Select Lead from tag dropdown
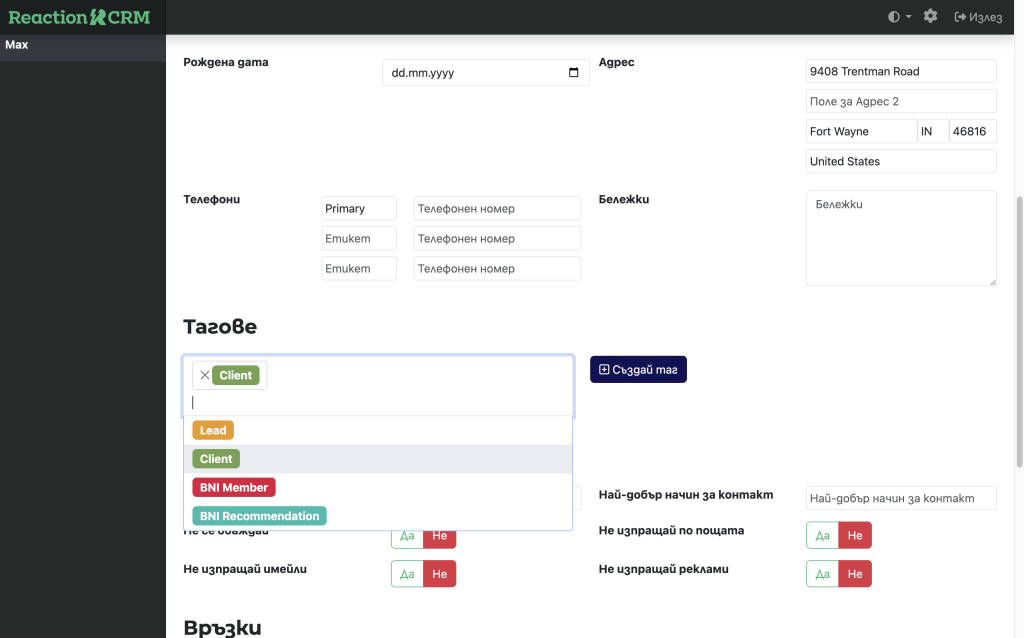 (x=213, y=430)
